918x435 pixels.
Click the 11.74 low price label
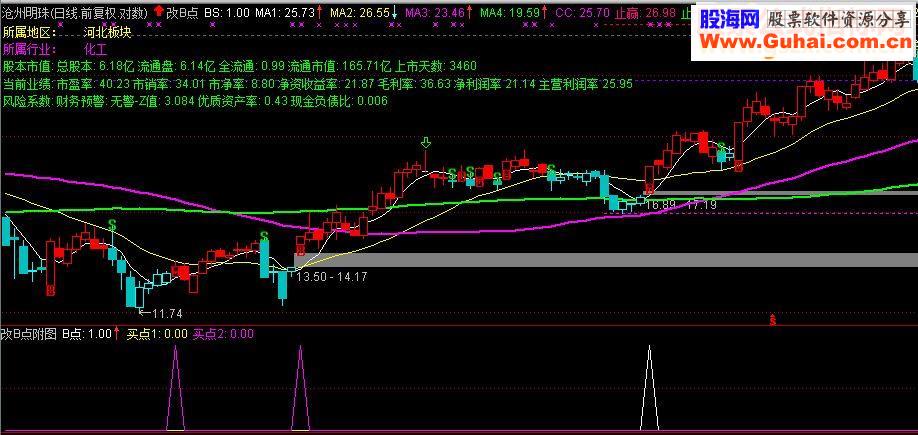167,314
